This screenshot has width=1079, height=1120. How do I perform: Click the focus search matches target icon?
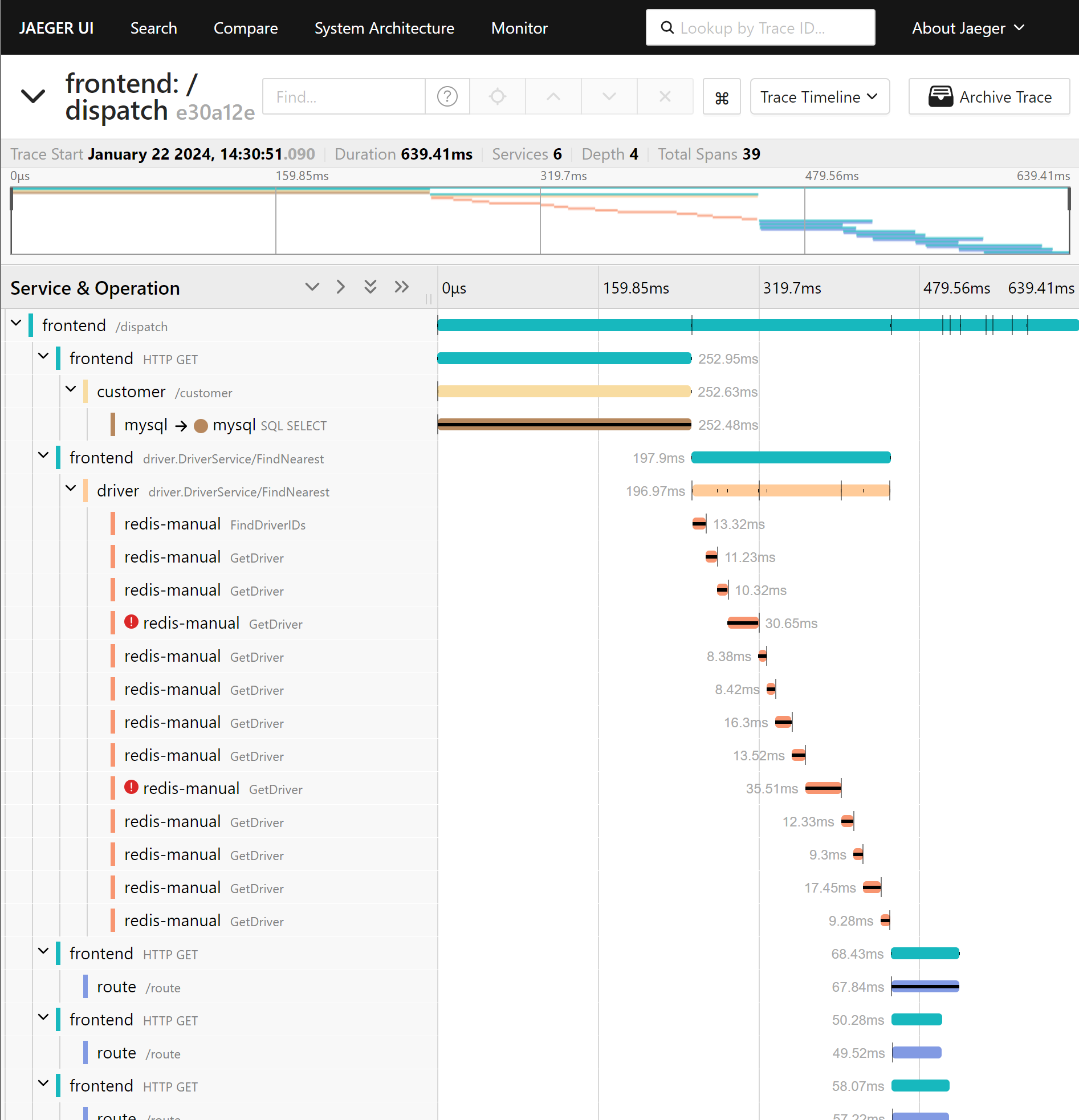[x=497, y=97]
